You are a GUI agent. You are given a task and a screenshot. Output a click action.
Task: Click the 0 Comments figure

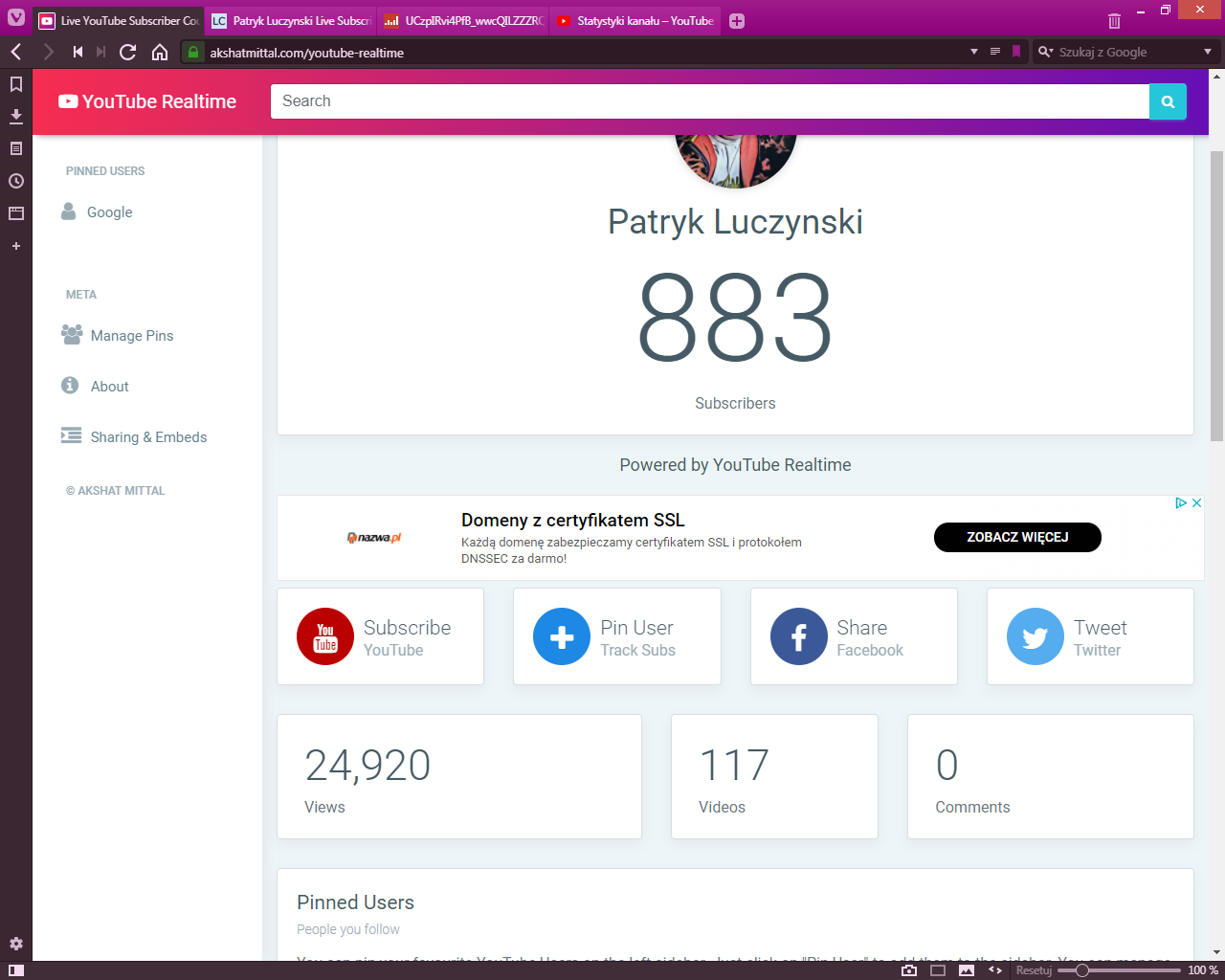947,765
